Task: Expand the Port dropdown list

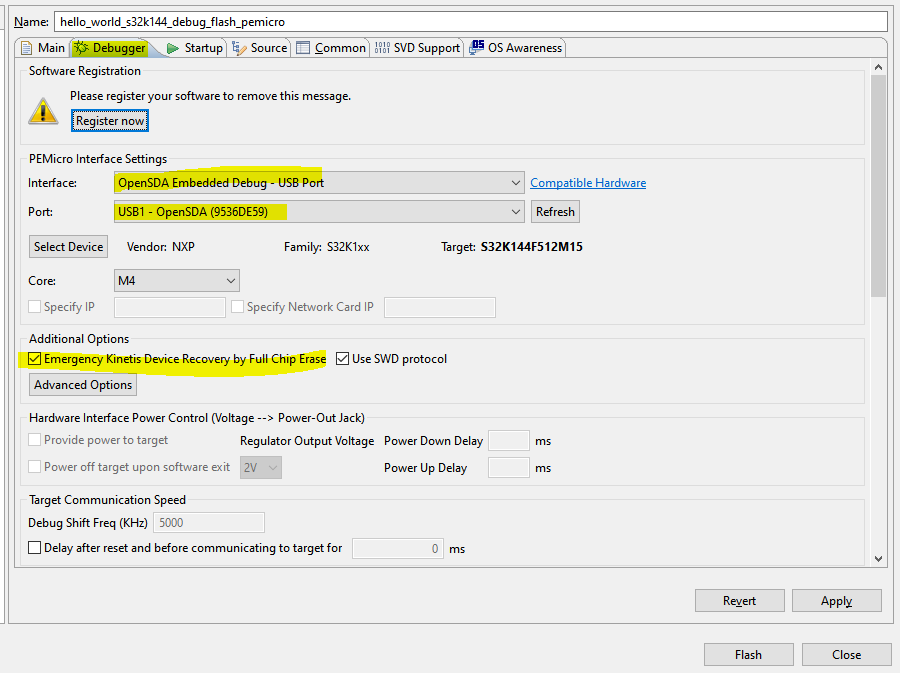Action: [x=319, y=212]
